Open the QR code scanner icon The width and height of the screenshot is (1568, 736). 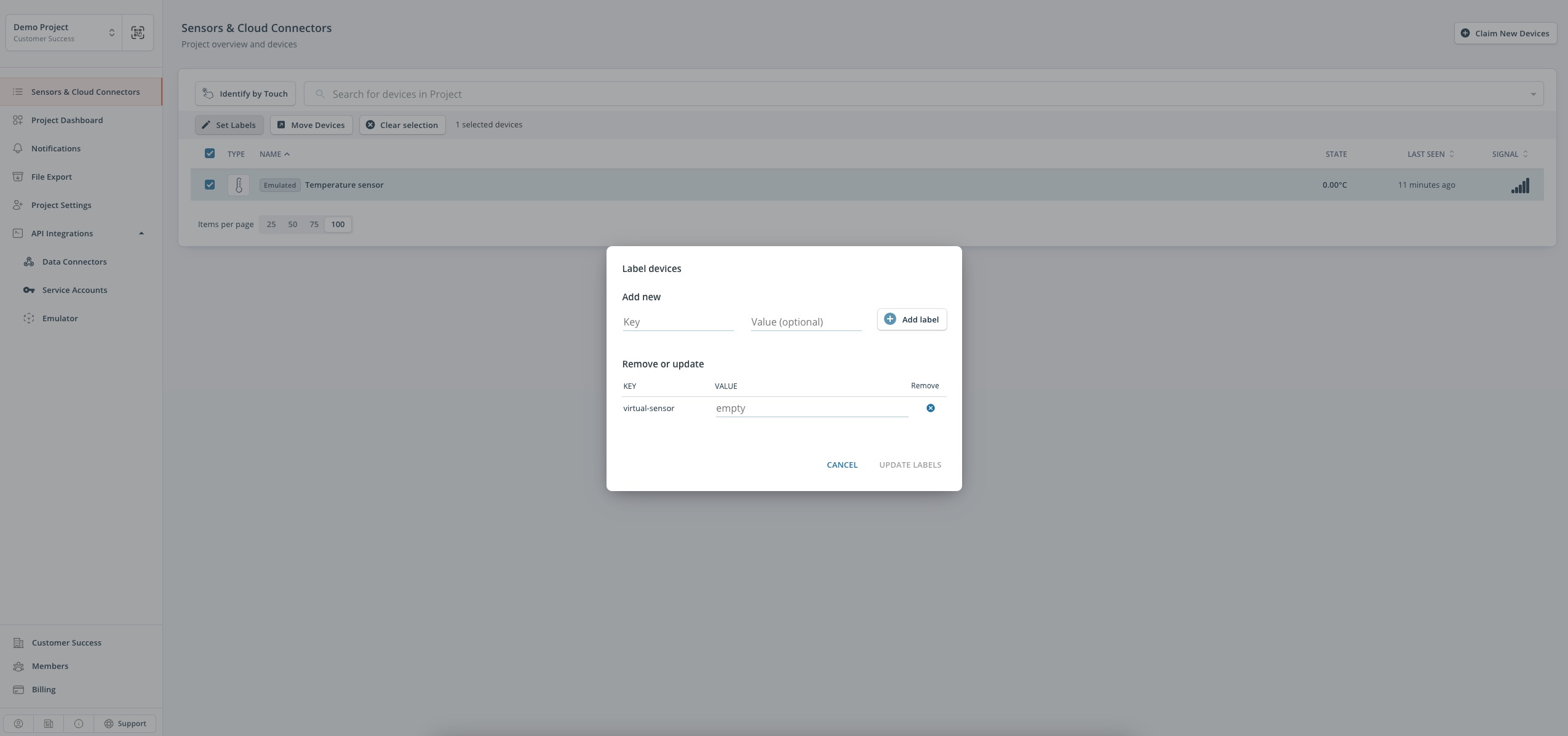138,33
